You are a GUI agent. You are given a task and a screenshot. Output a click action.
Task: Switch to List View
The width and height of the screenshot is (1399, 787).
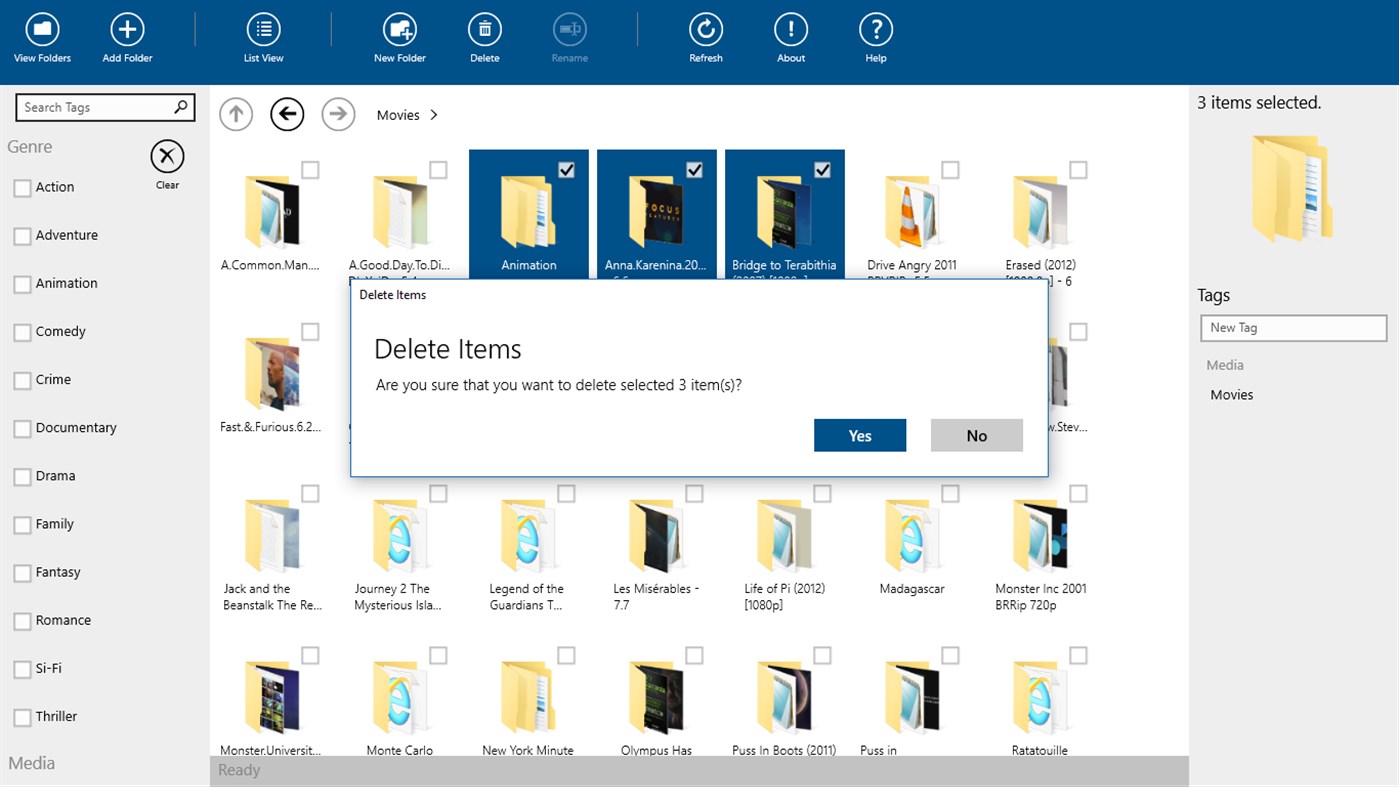263,37
